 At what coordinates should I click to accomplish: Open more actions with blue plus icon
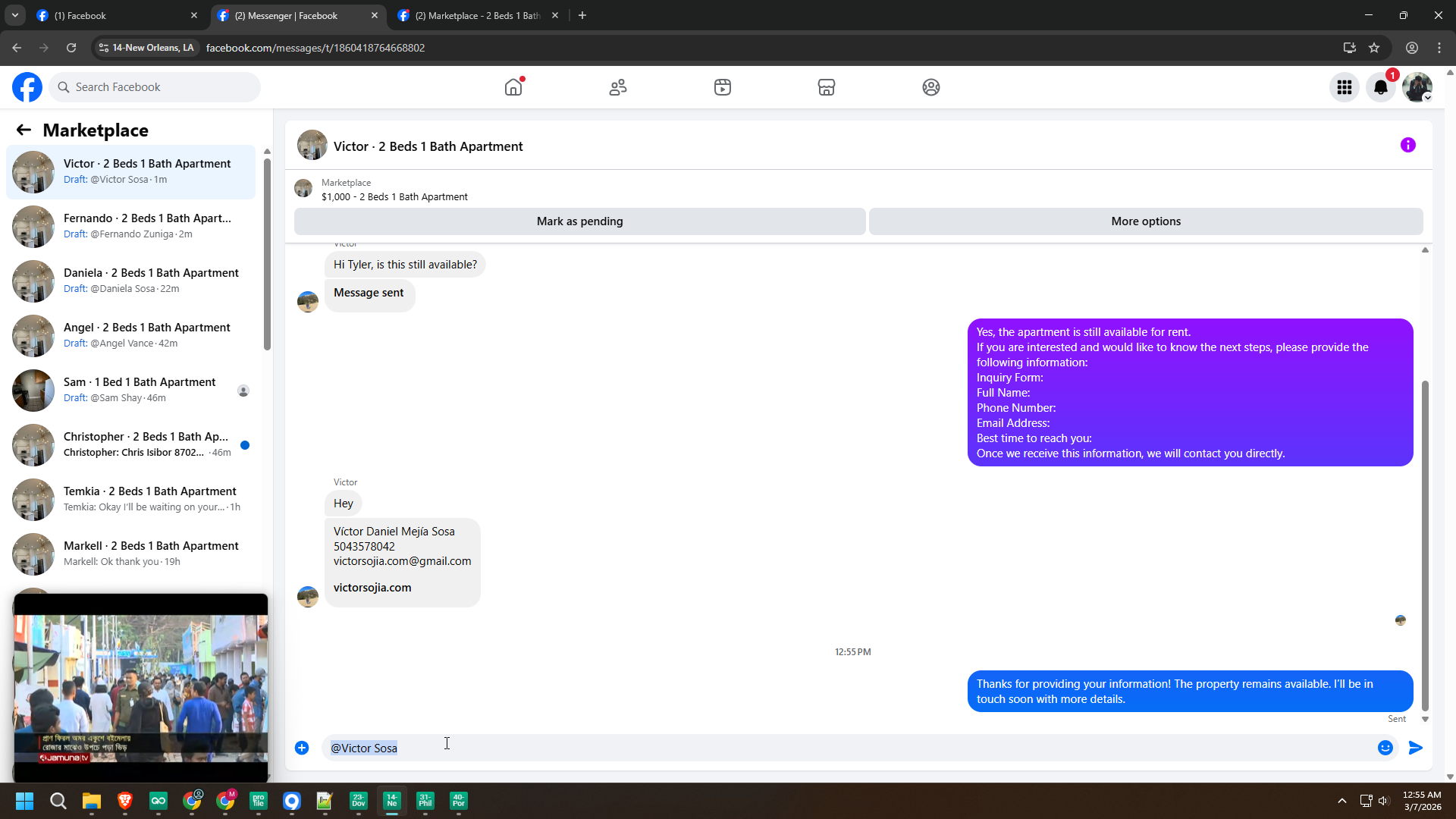pos(302,748)
